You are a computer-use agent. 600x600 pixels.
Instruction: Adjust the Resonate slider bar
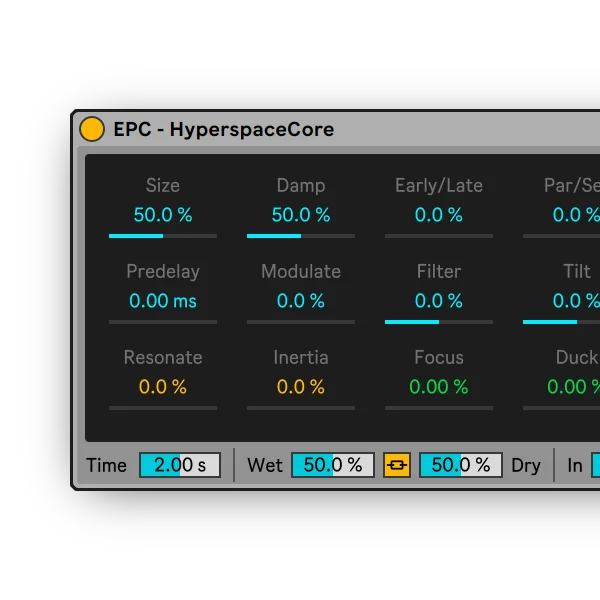[163, 408]
